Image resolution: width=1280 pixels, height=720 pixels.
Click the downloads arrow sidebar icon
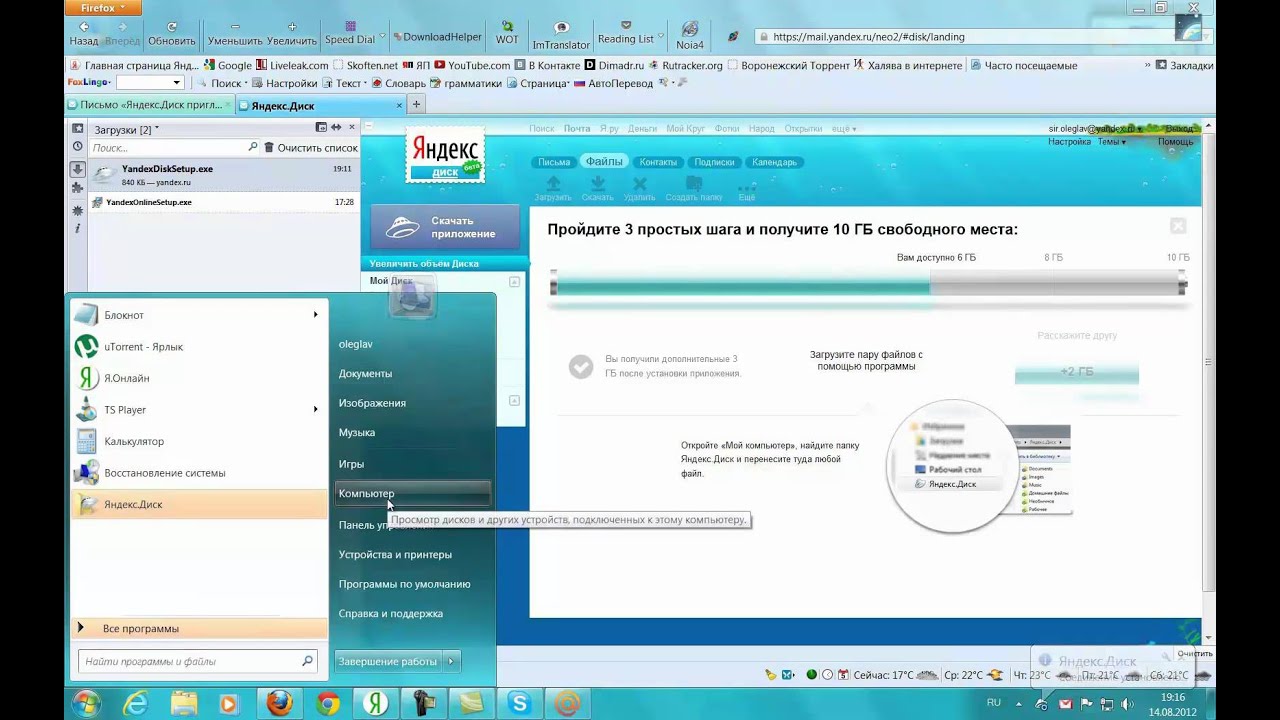tap(77, 169)
